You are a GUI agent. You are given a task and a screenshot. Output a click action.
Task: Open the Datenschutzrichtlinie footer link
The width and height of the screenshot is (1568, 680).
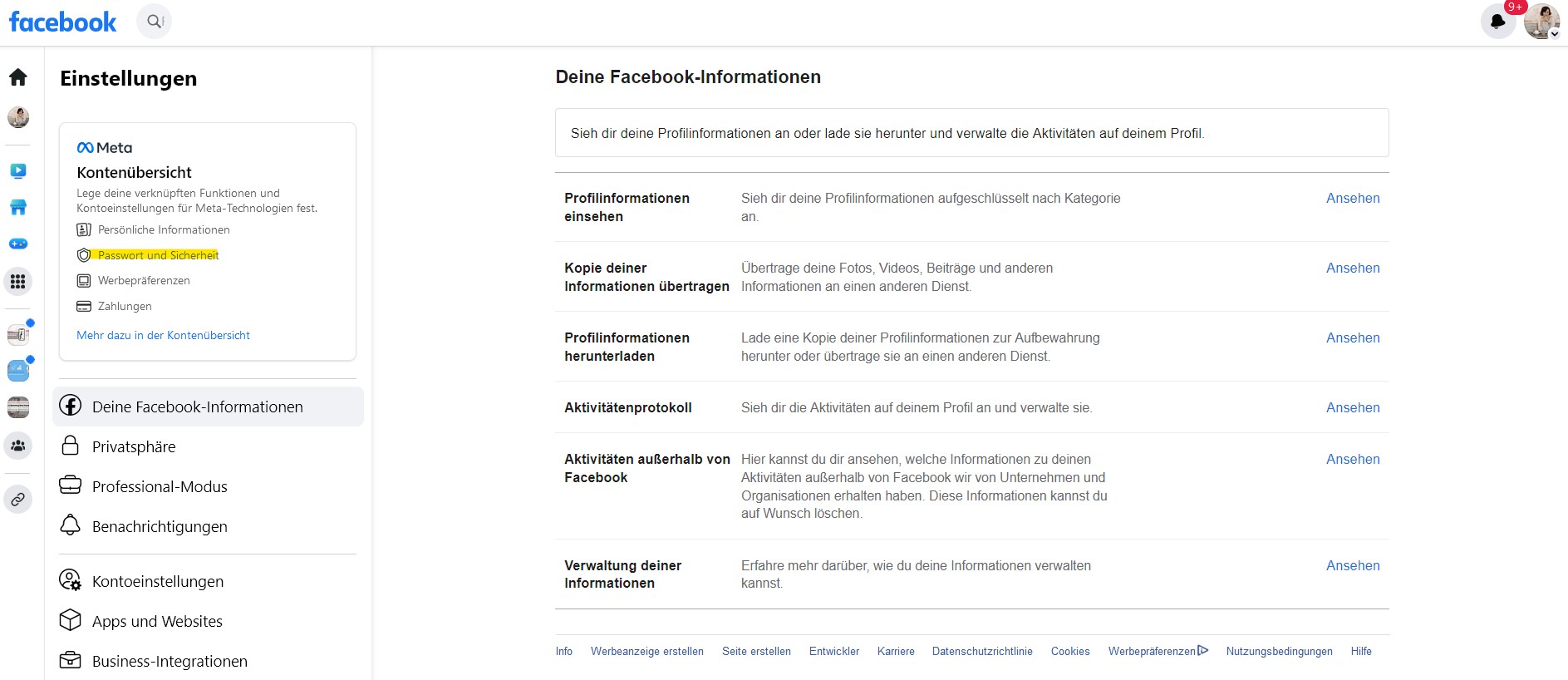[x=981, y=651]
